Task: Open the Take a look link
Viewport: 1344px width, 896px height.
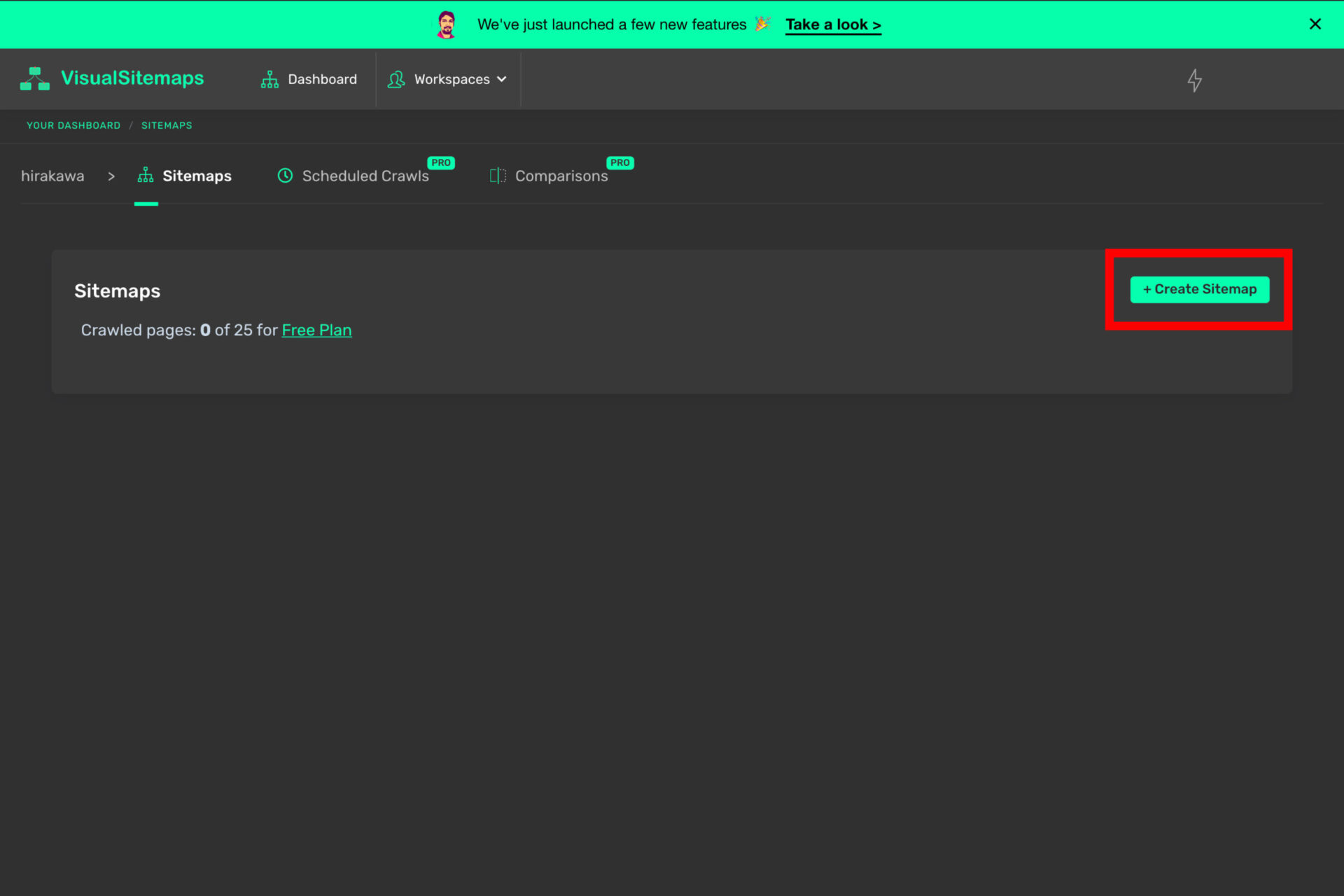Action: point(833,24)
